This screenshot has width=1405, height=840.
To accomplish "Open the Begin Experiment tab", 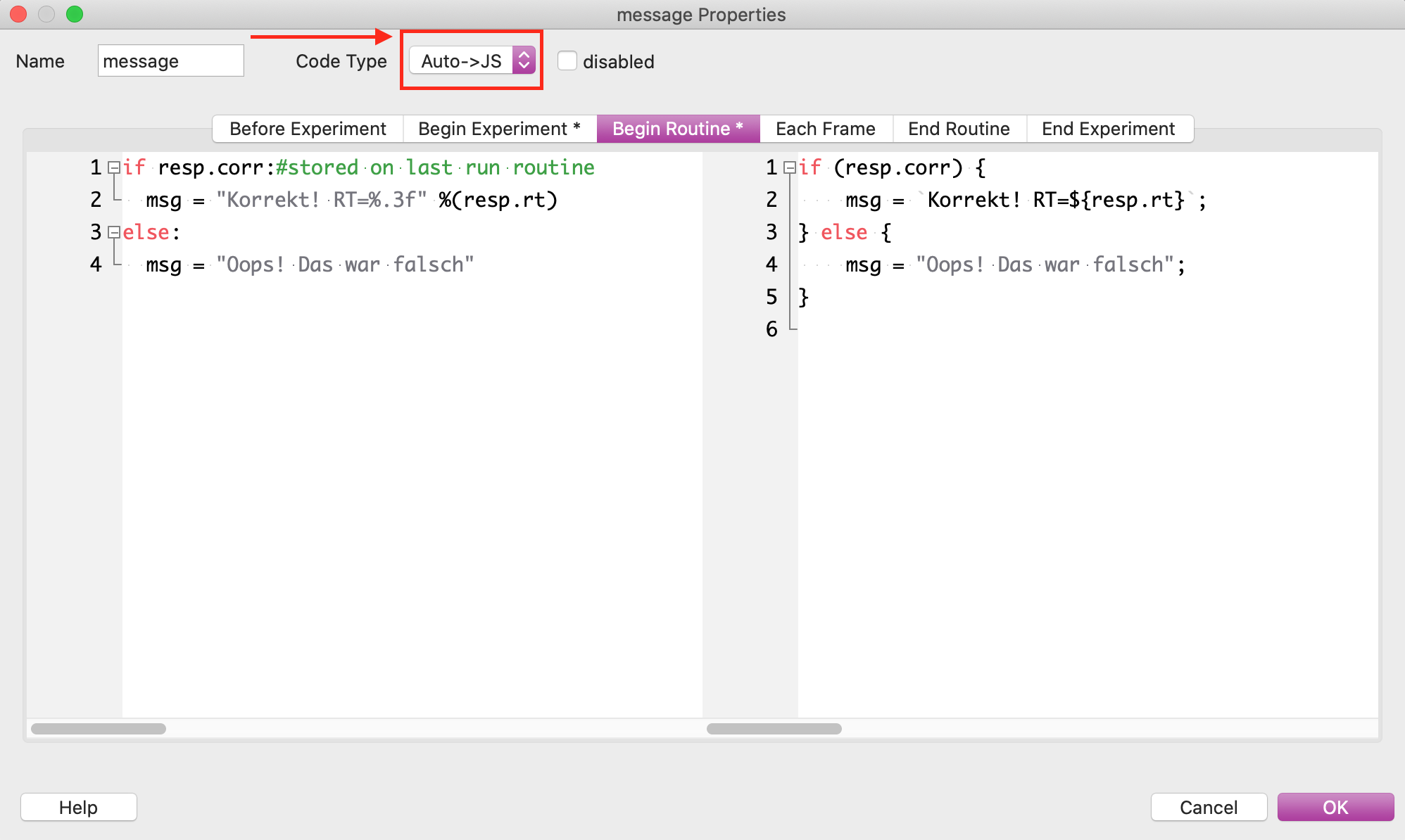I will [x=499, y=129].
